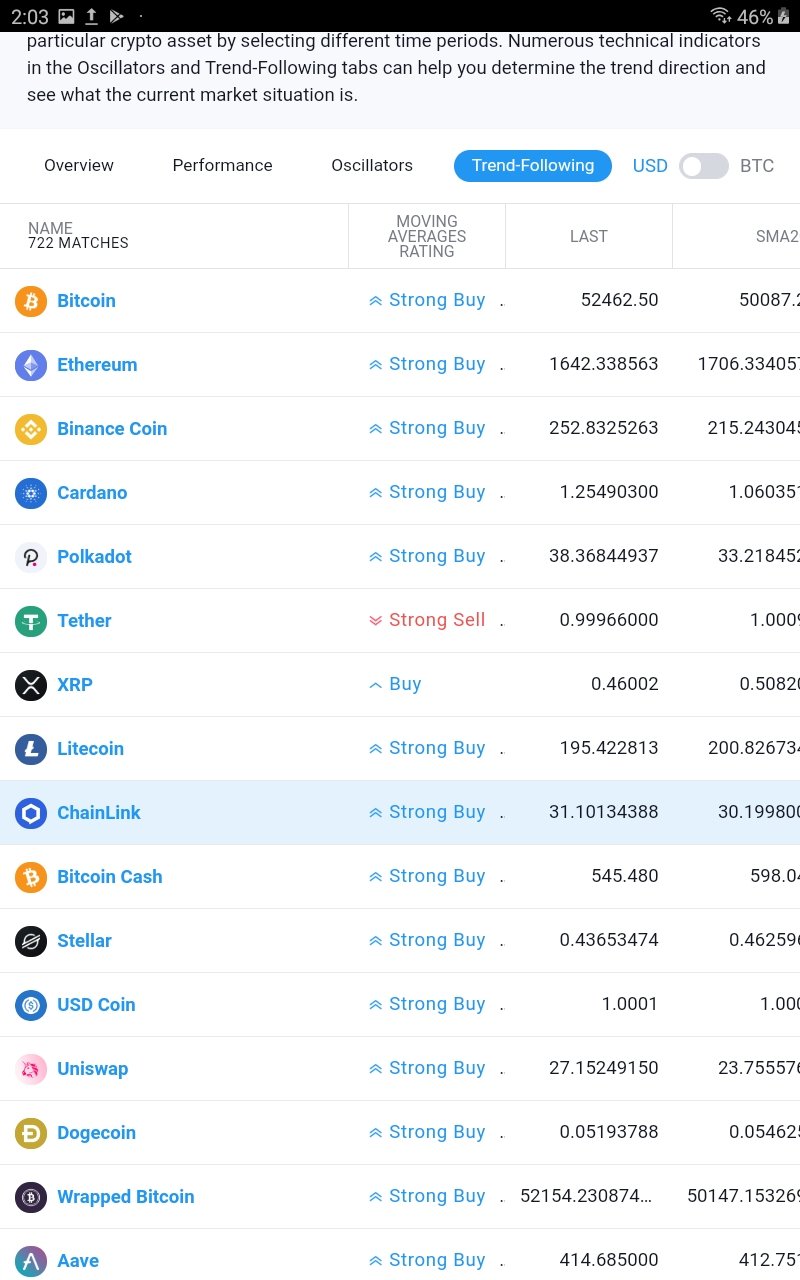Open the Tether link
This screenshot has height=1280, width=800.
coord(84,621)
